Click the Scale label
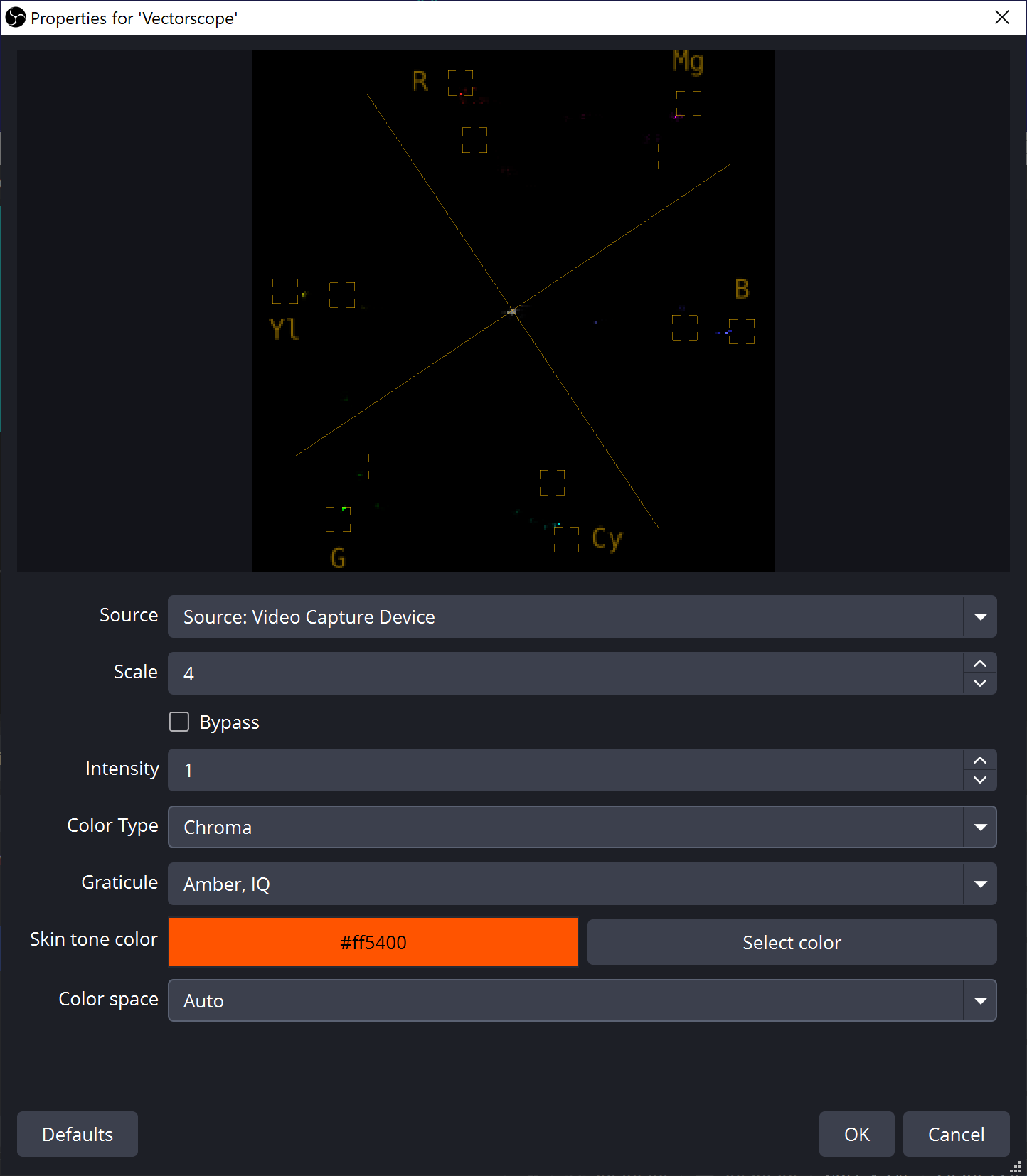This screenshot has height=1176, width=1027. click(136, 672)
